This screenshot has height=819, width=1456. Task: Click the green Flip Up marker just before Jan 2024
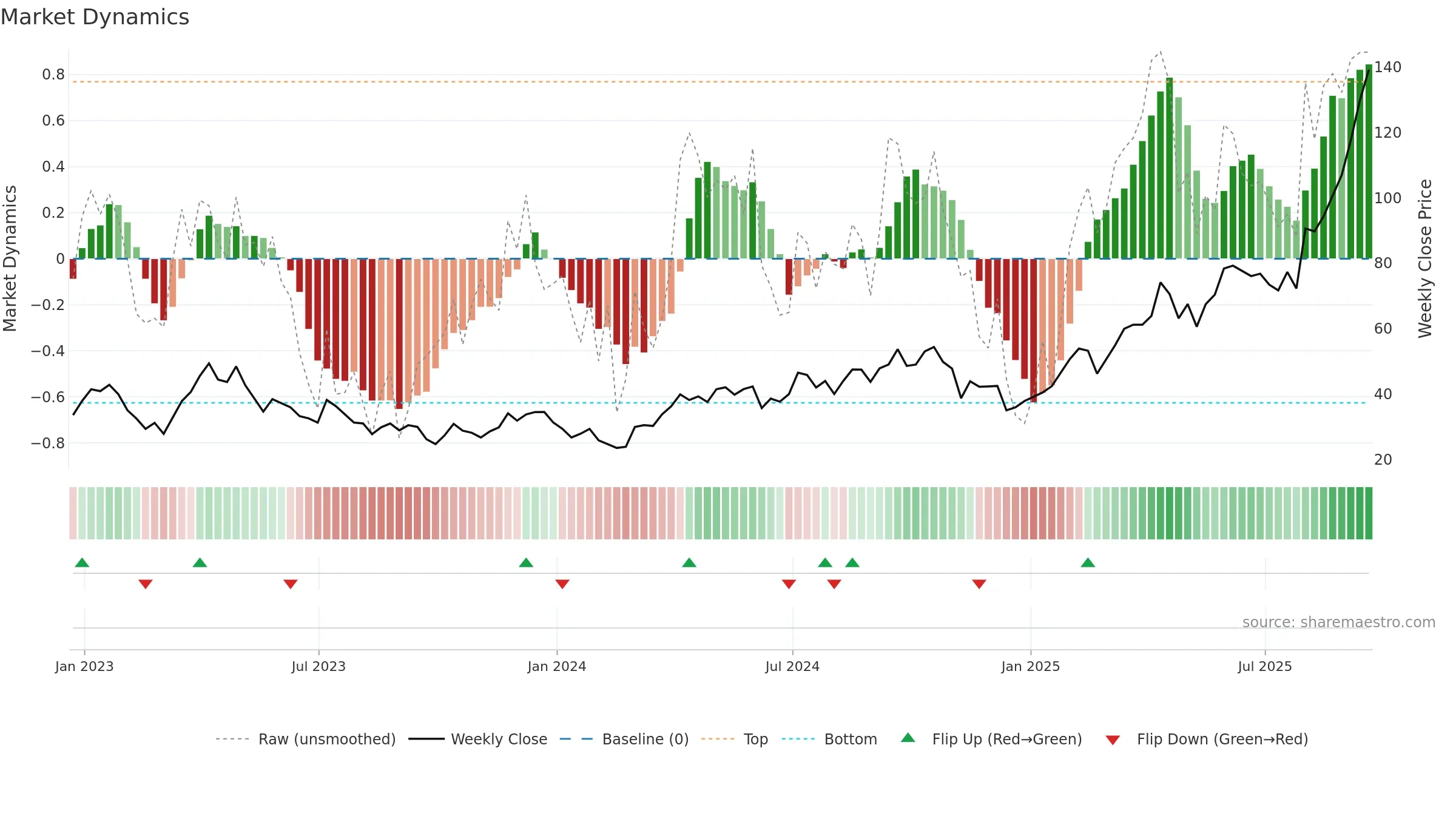pos(526,563)
